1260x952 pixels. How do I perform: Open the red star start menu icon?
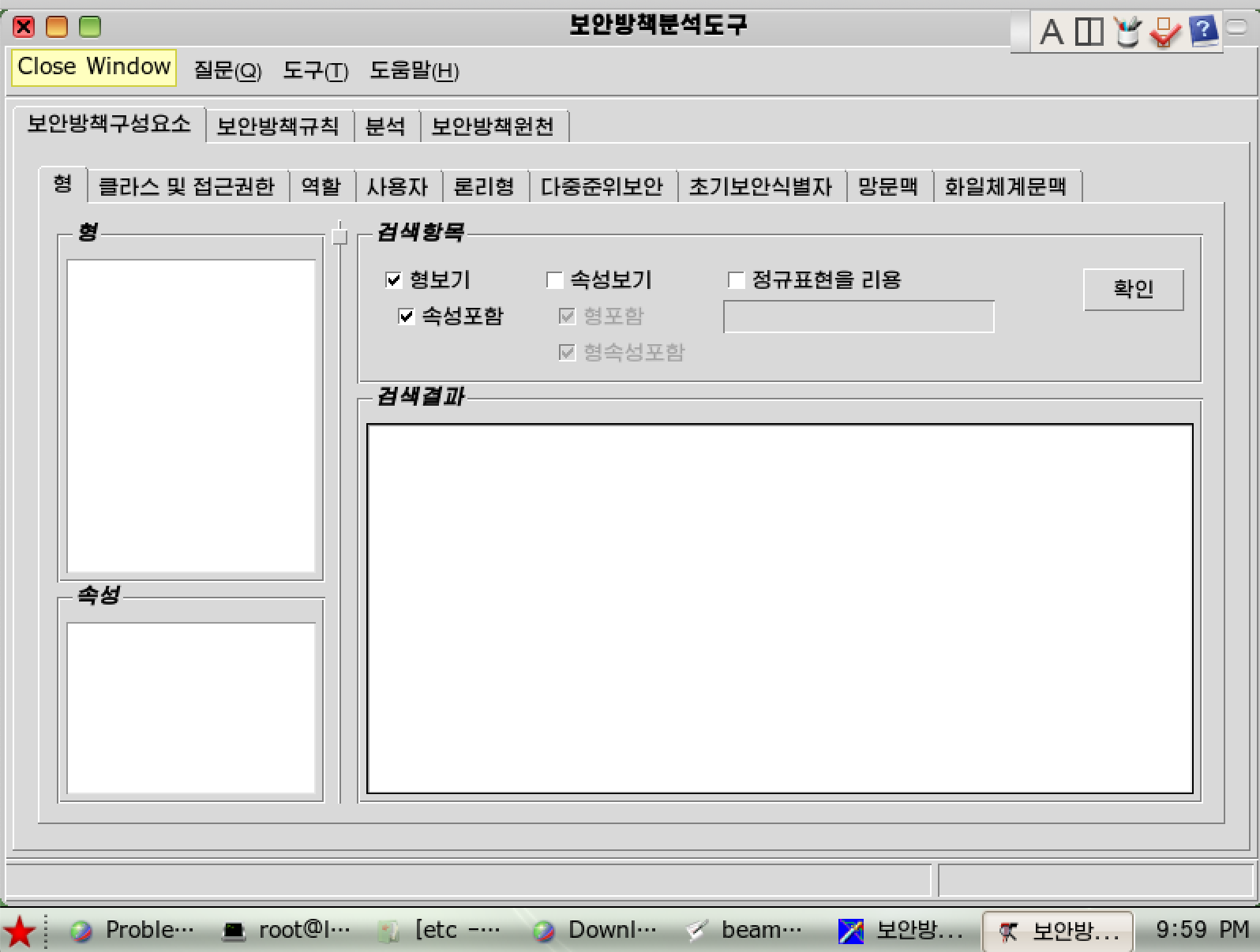click(19, 931)
